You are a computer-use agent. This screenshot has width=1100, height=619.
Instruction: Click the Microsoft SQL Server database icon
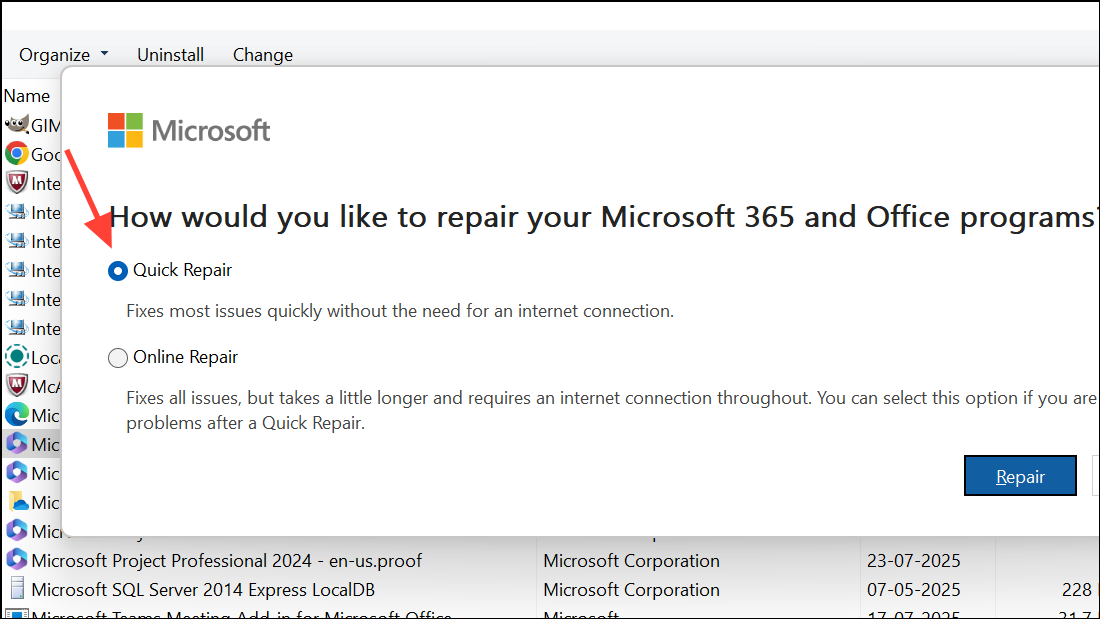(x=18, y=590)
